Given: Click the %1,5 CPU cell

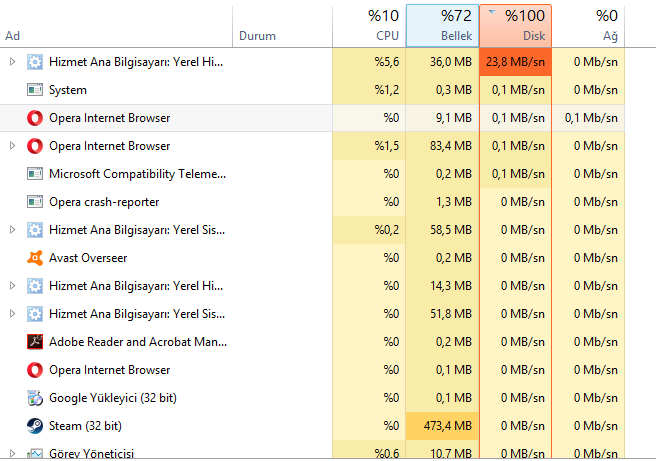Looking at the screenshot, I should [369, 146].
